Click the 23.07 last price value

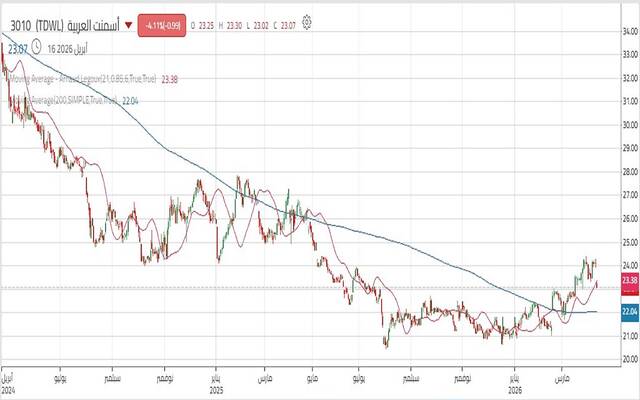click(x=16, y=47)
